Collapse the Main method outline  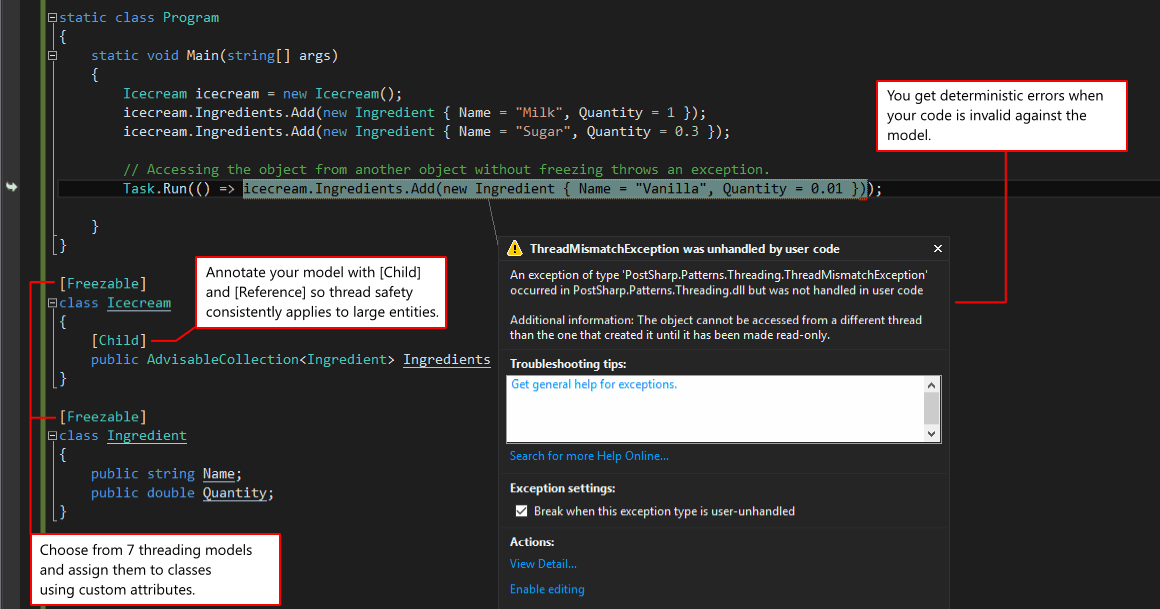tap(52, 56)
